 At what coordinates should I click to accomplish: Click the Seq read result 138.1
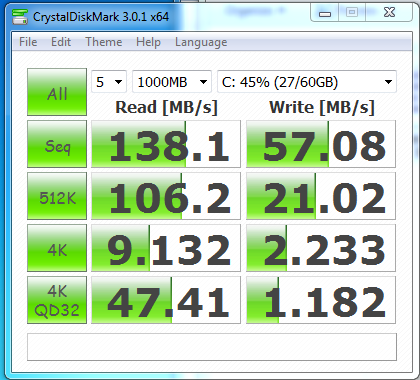tap(166, 144)
